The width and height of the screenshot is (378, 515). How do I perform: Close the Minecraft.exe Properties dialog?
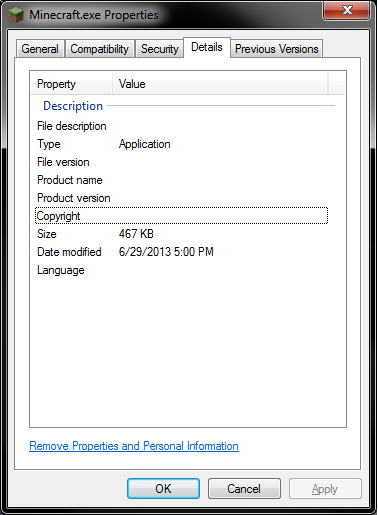click(347, 10)
